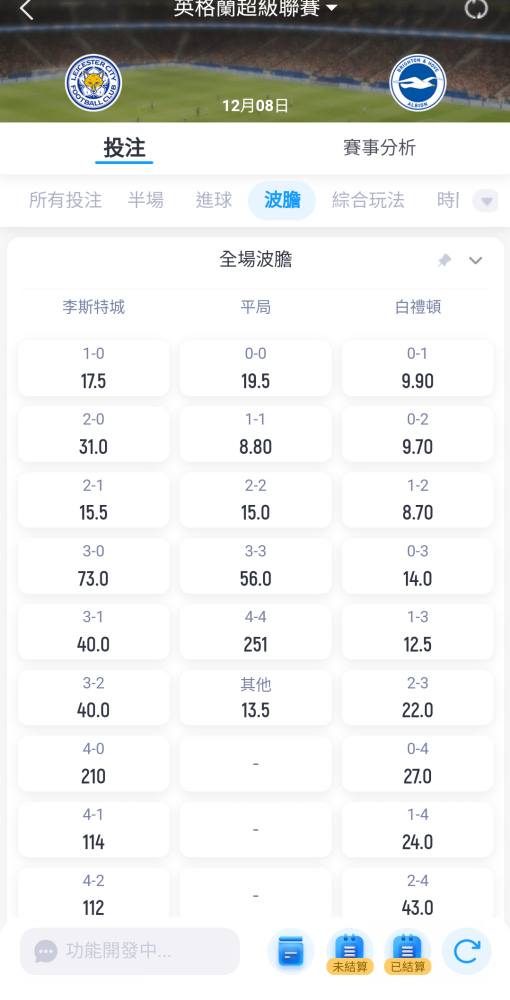Tap the back arrow icon
The height and width of the screenshot is (1000, 510).
pos(26,9)
